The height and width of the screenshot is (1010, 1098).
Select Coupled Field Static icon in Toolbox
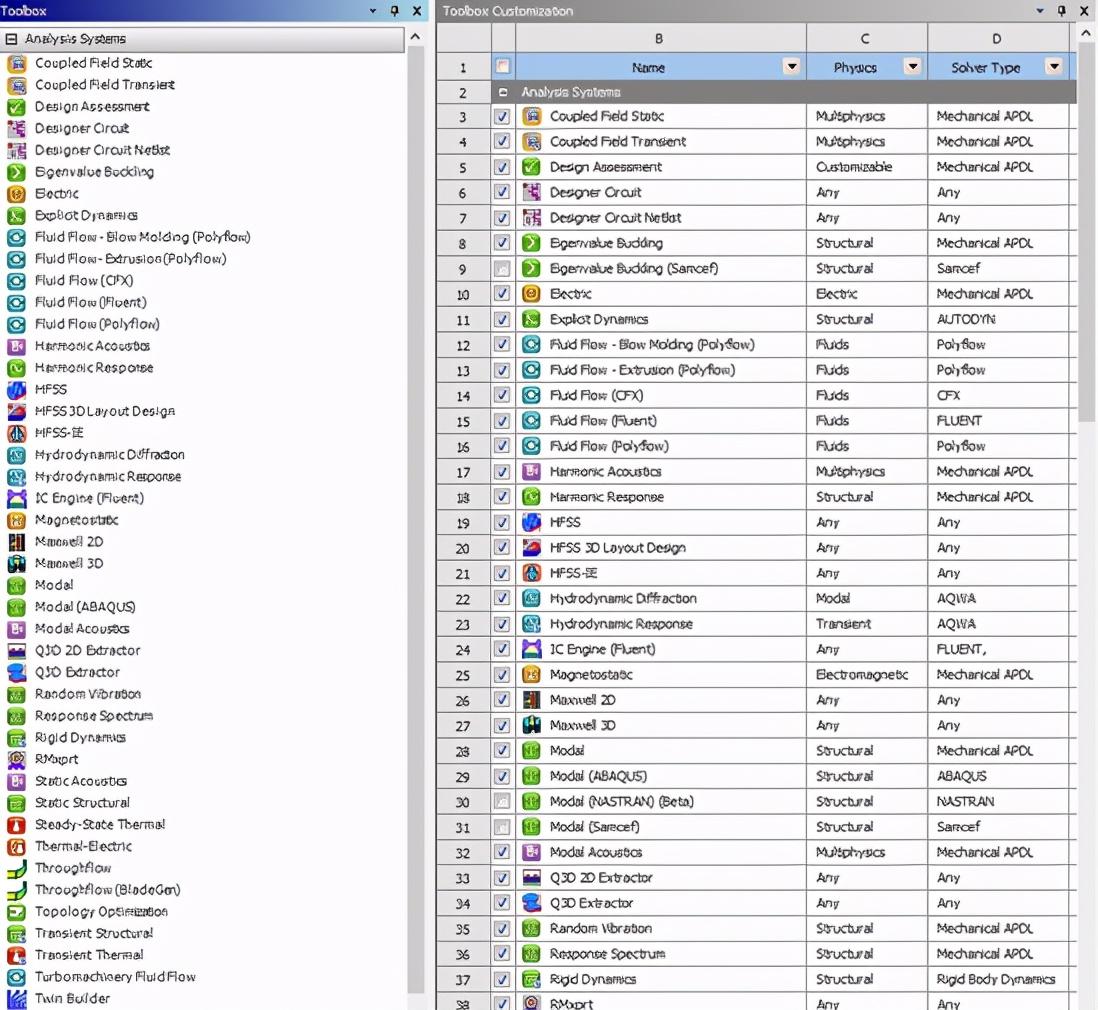pos(16,64)
